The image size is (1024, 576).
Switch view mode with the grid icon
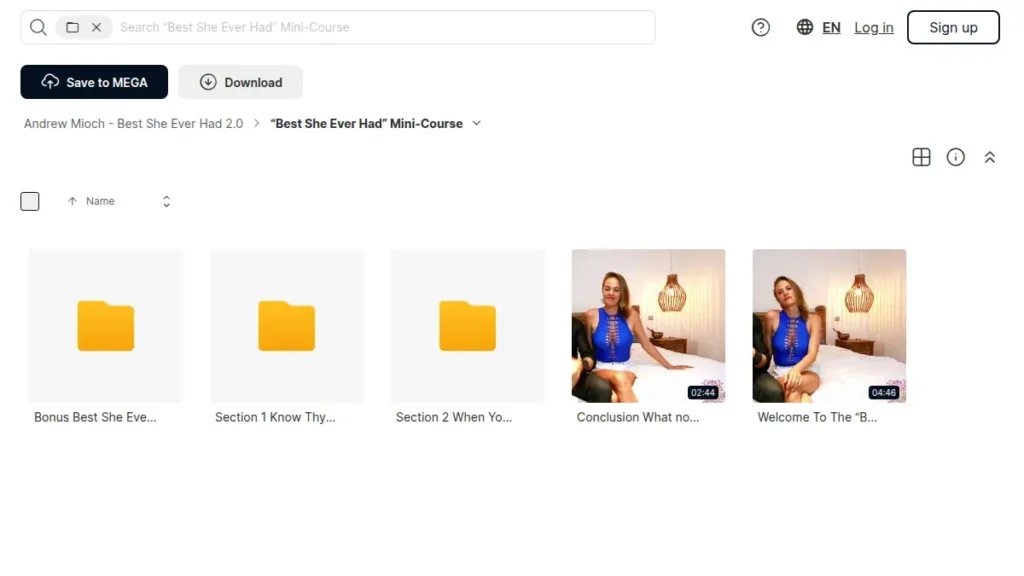pyautogui.click(x=921, y=157)
